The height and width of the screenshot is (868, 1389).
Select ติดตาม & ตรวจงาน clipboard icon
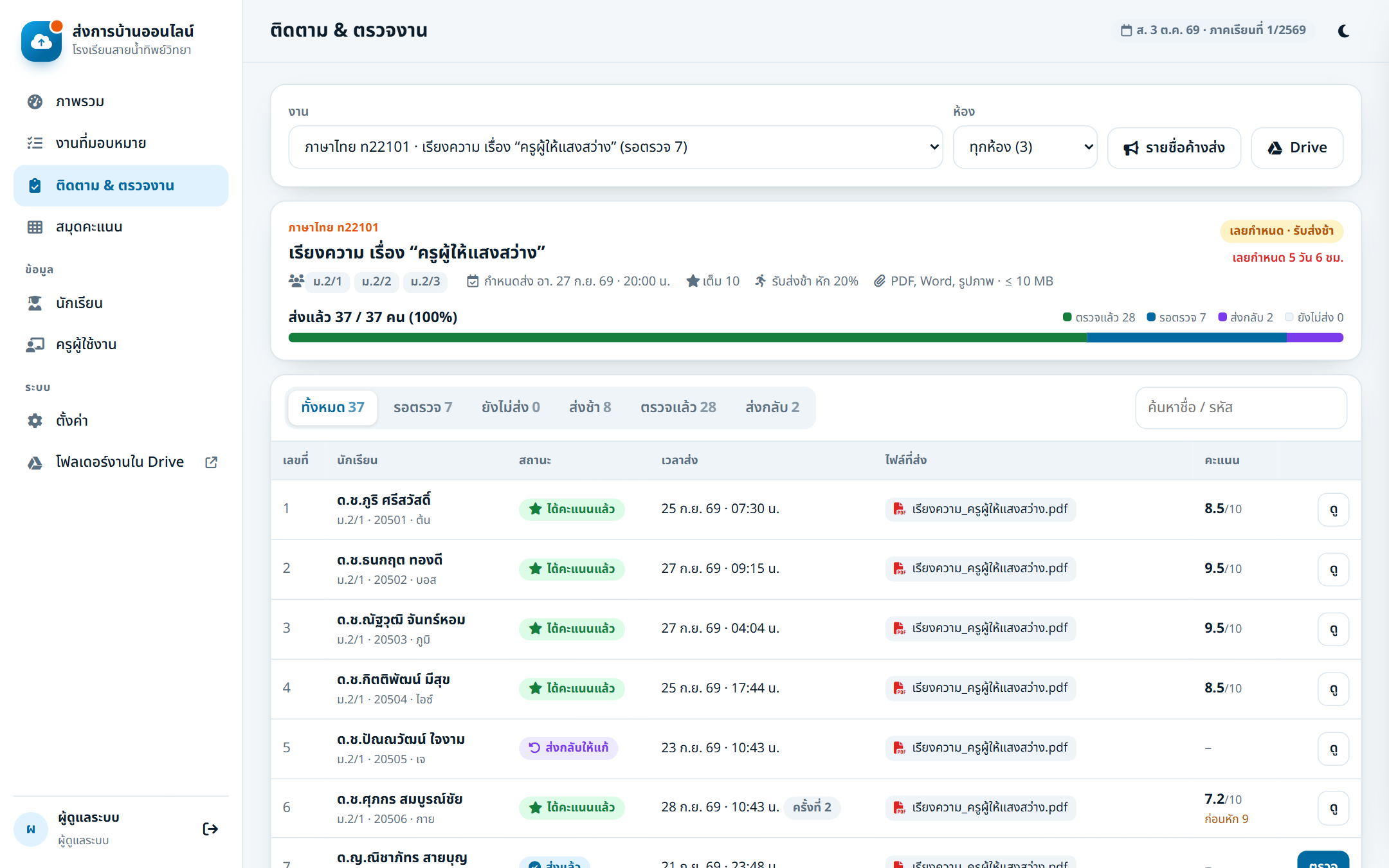click(35, 185)
